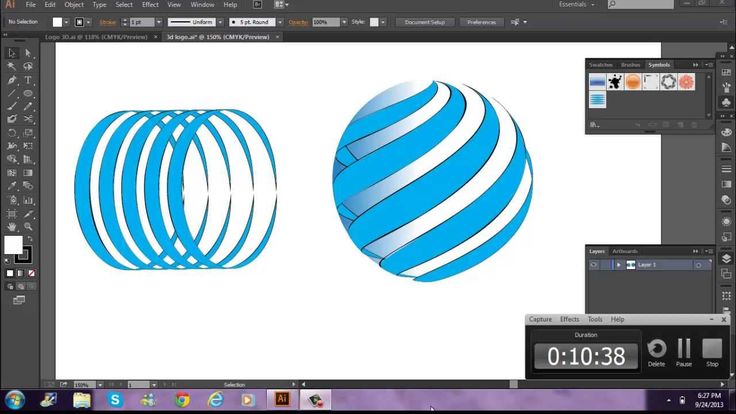Set the None fill mode box
This screenshot has height=414, width=736.
click(x=31, y=273)
